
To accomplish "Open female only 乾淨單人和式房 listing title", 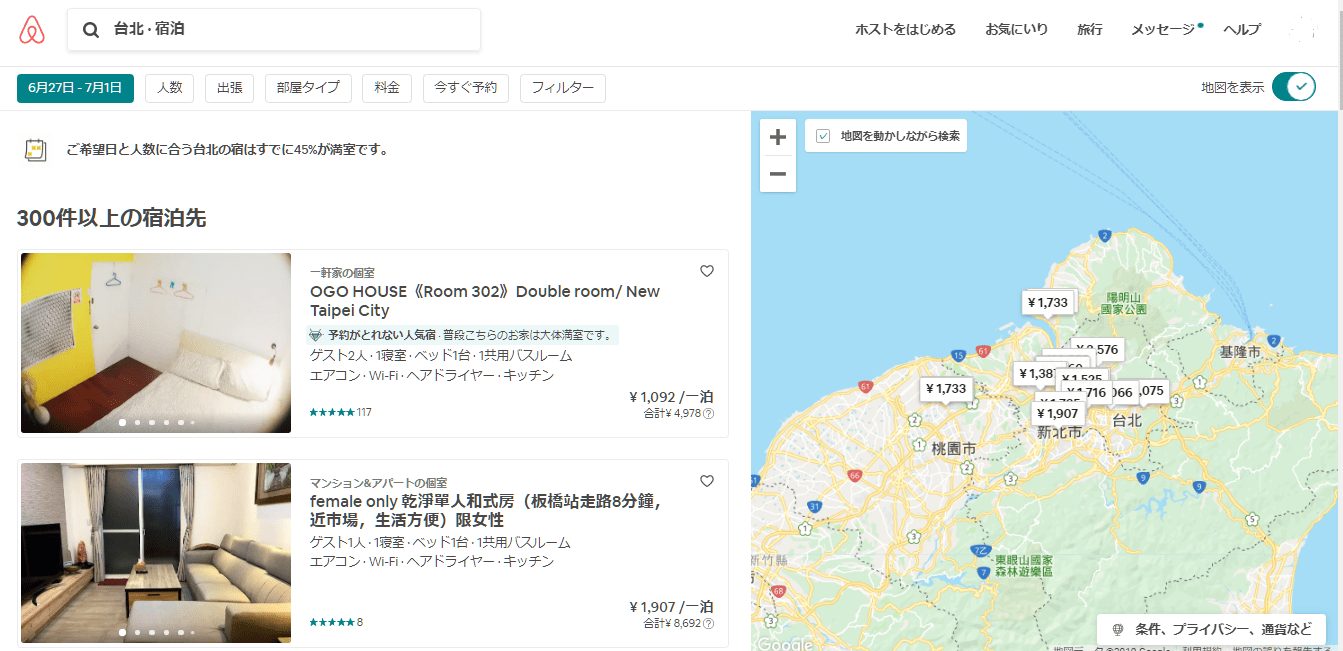I will 485,511.
